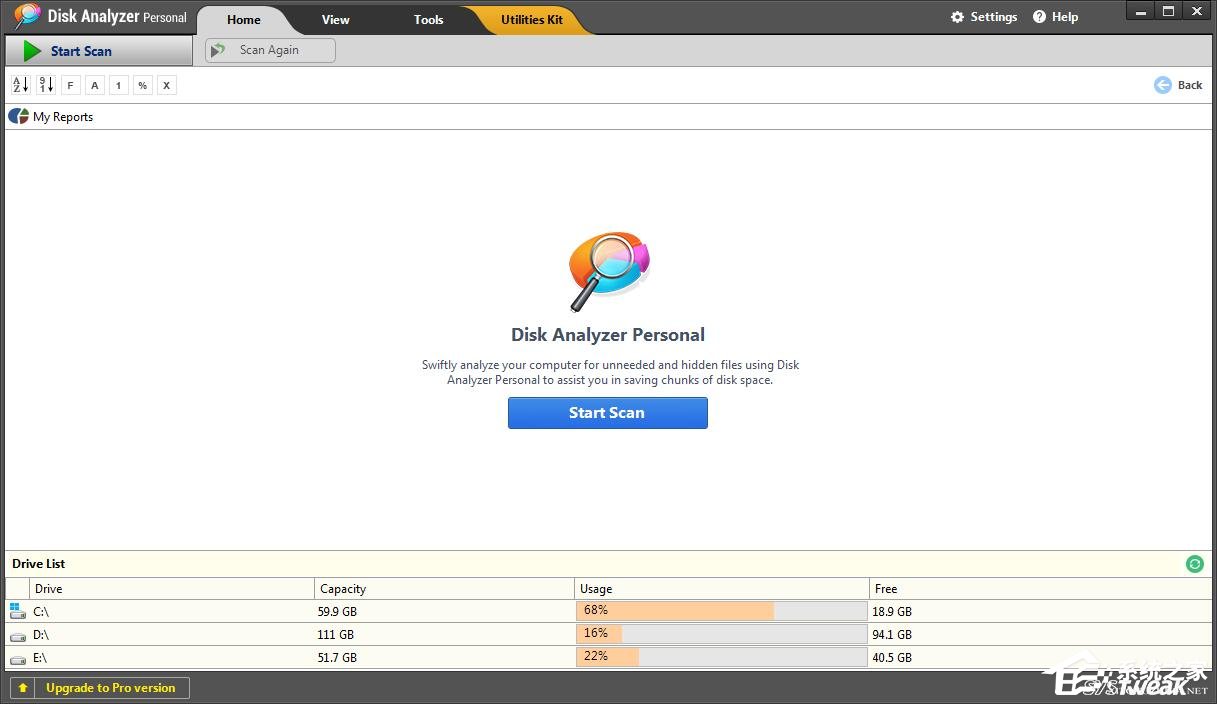The image size is (1217, 704).
Task: Open the Utilities Kit tab
Action: point(531,19)
